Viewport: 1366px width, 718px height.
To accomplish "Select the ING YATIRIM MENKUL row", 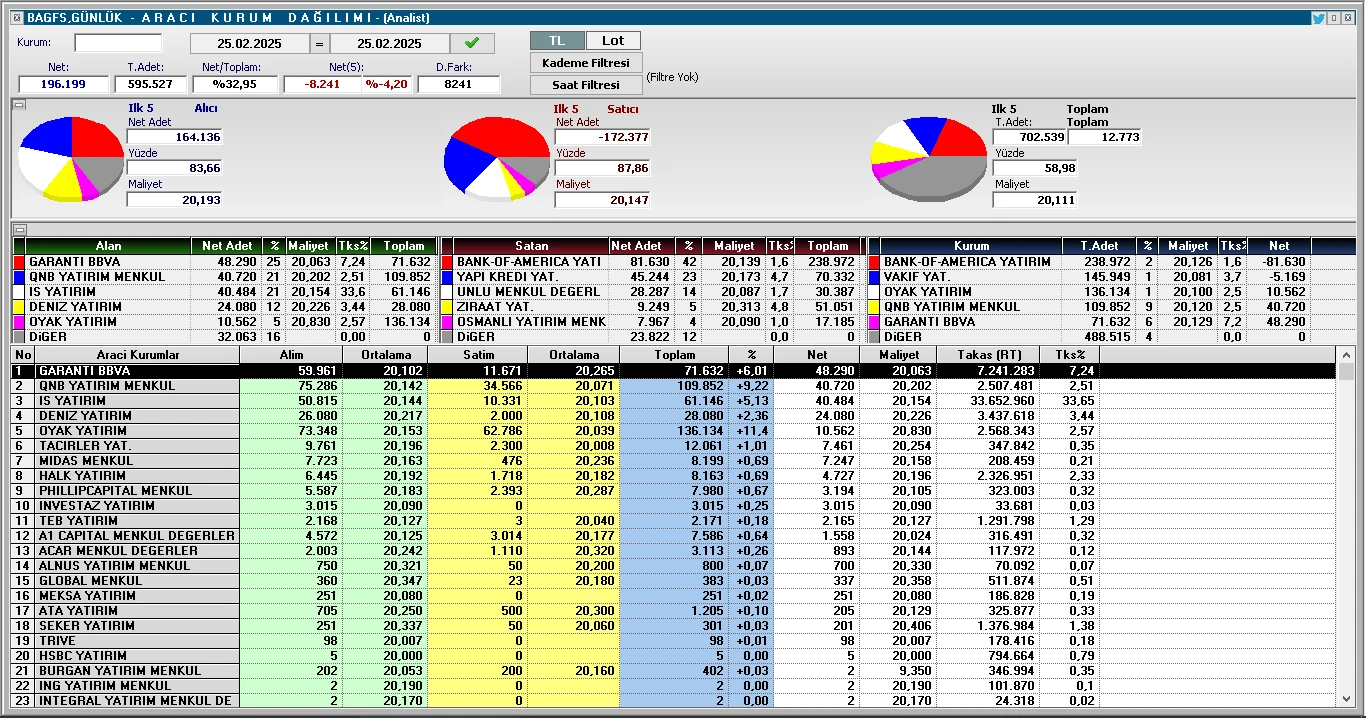I will [x=675, y=686].
